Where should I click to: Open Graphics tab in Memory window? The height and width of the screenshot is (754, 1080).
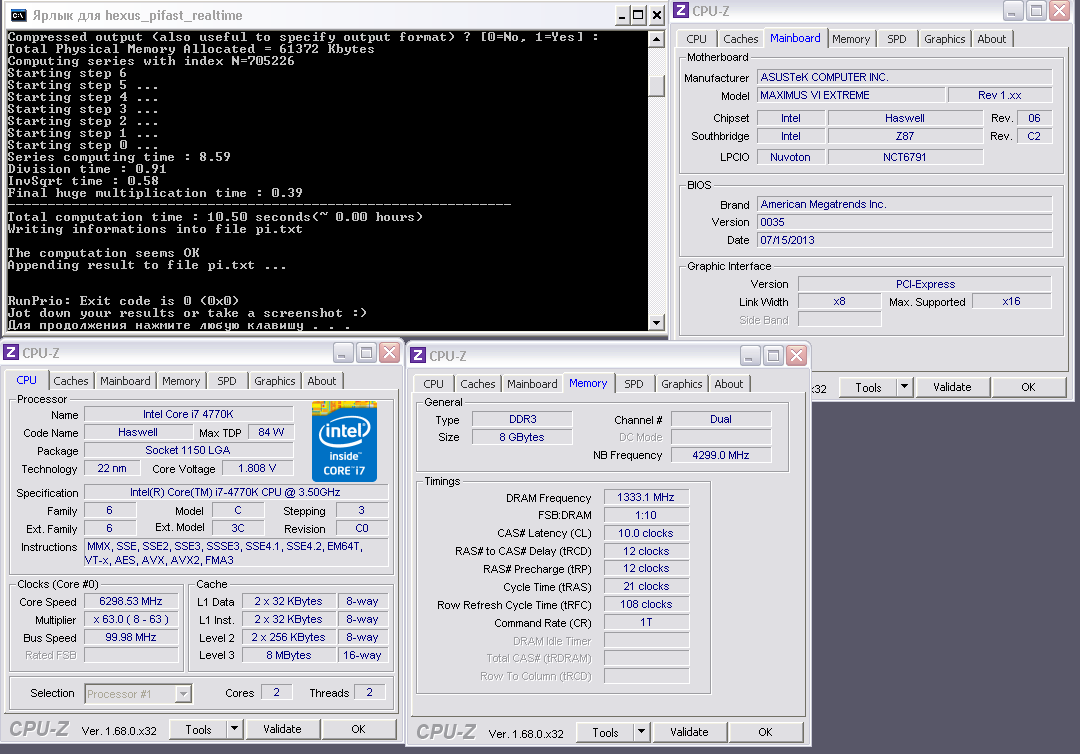(682, 384)
